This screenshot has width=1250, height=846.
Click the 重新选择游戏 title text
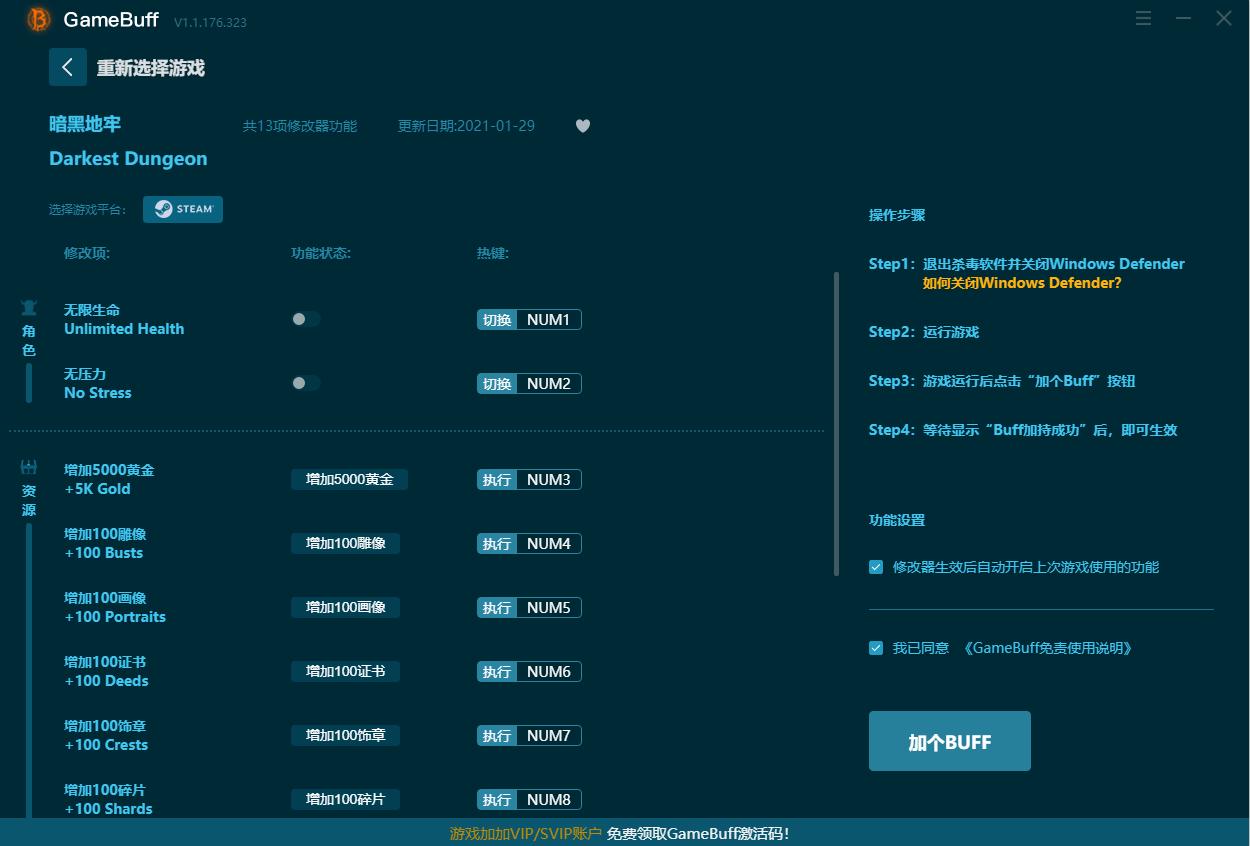[151, 68]
